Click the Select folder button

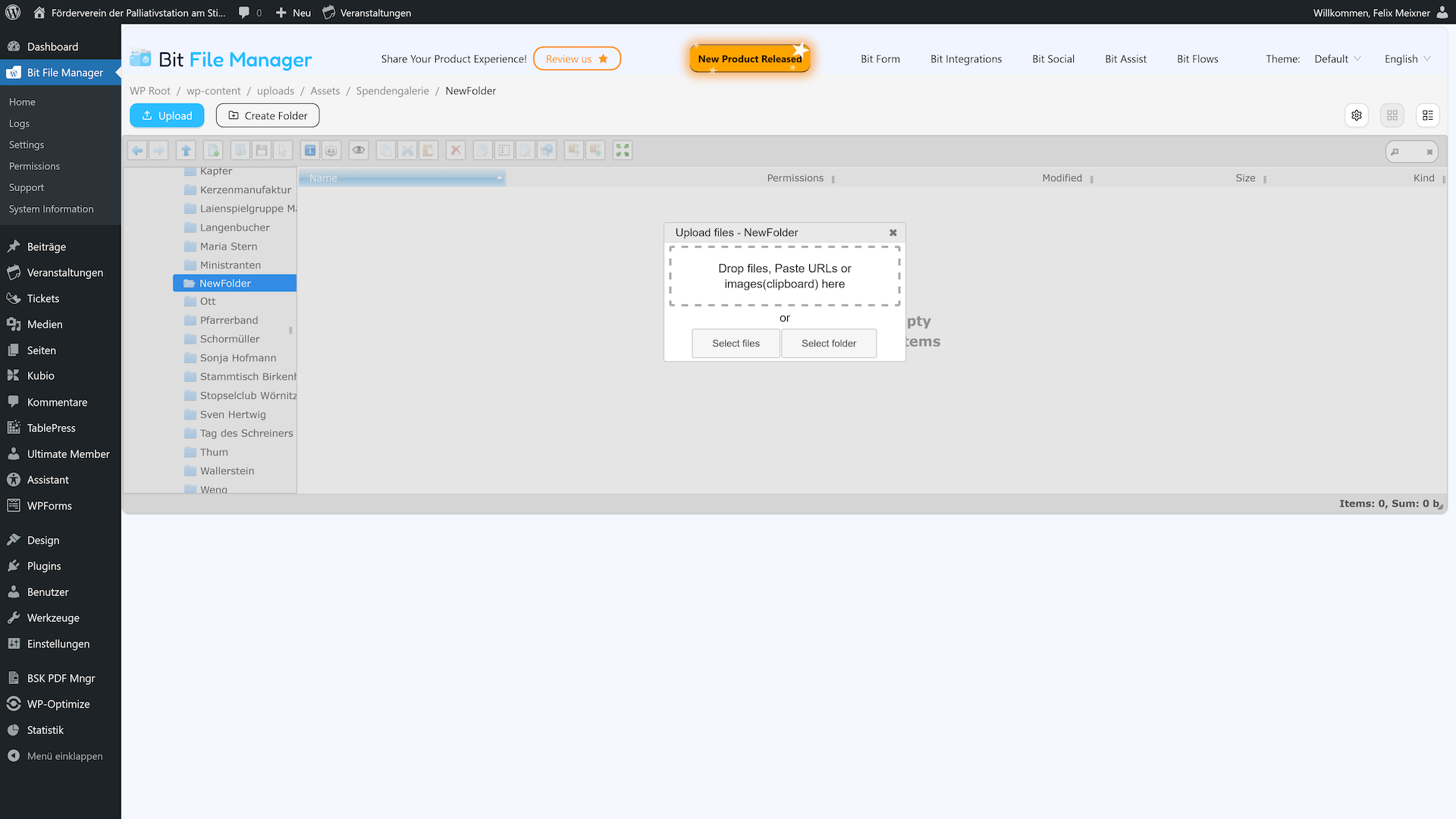829,344
